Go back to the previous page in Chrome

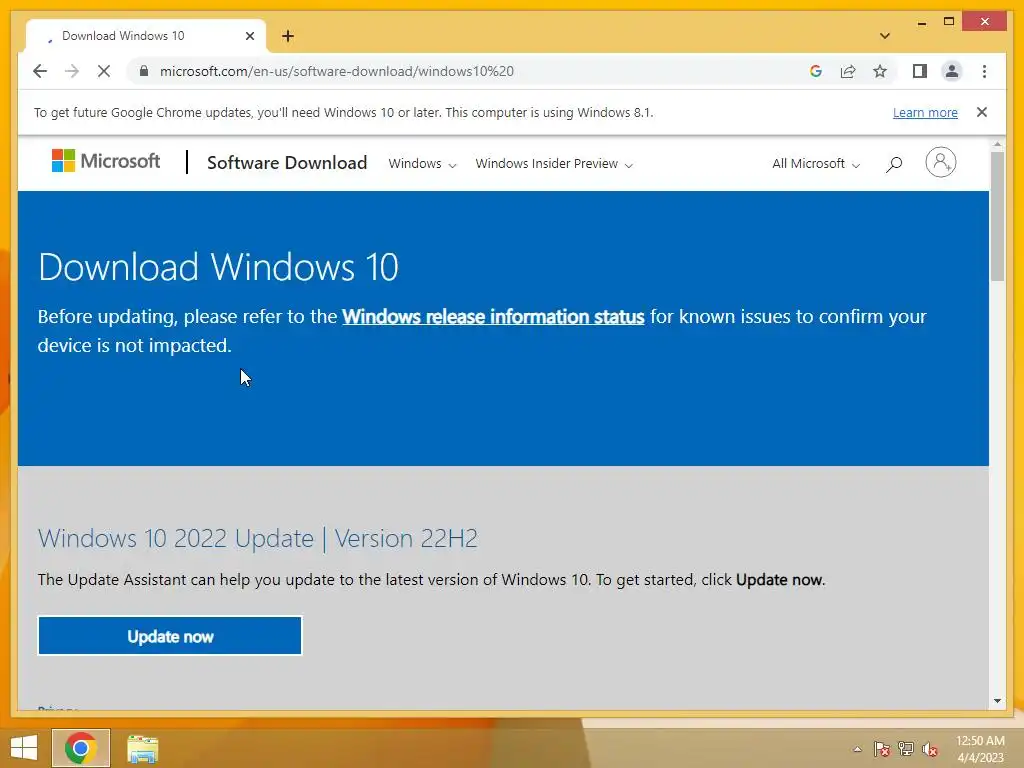pyautogui.click(x=40, y=71)
